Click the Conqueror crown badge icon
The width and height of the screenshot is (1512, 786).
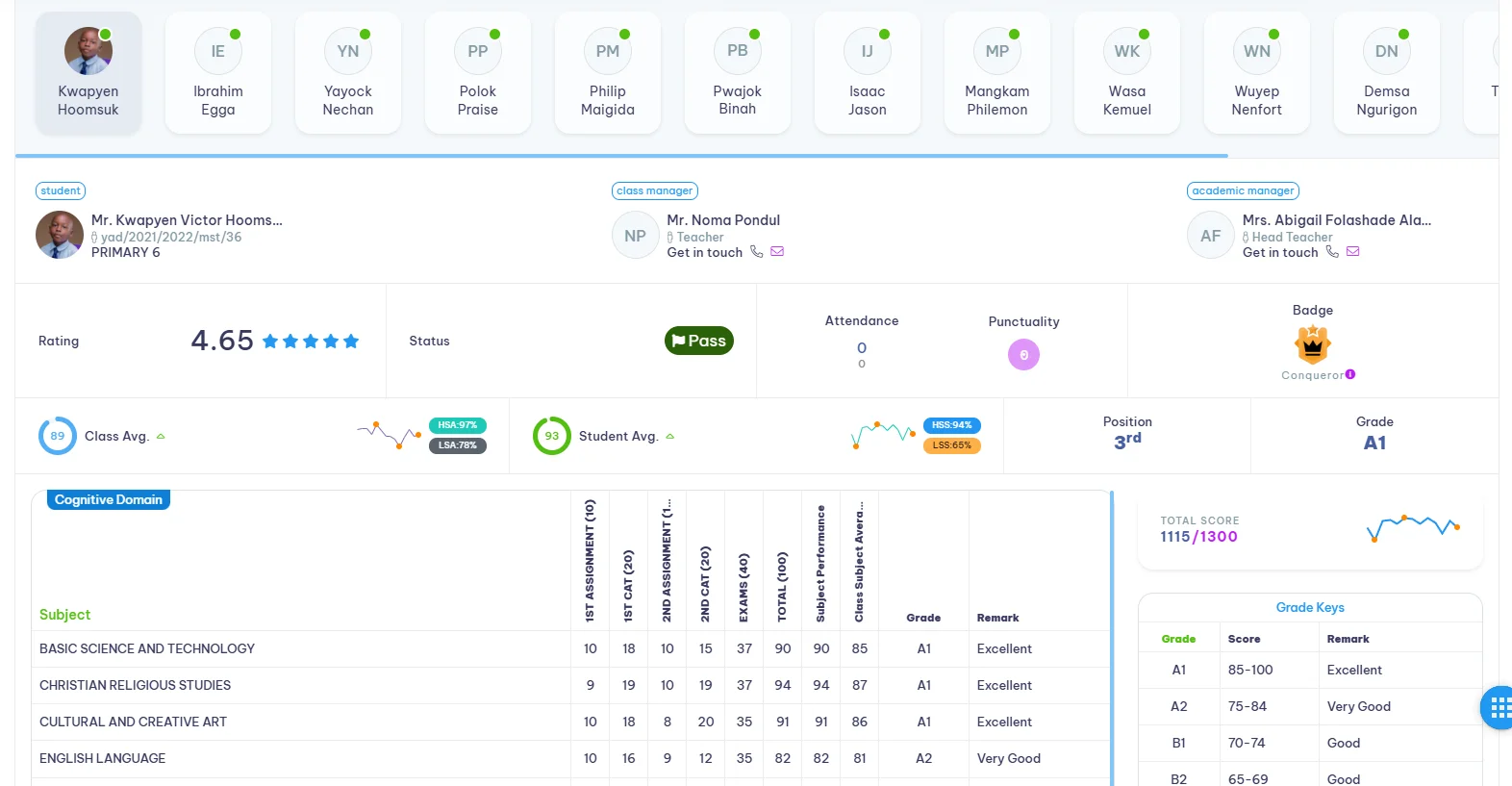1312,344
